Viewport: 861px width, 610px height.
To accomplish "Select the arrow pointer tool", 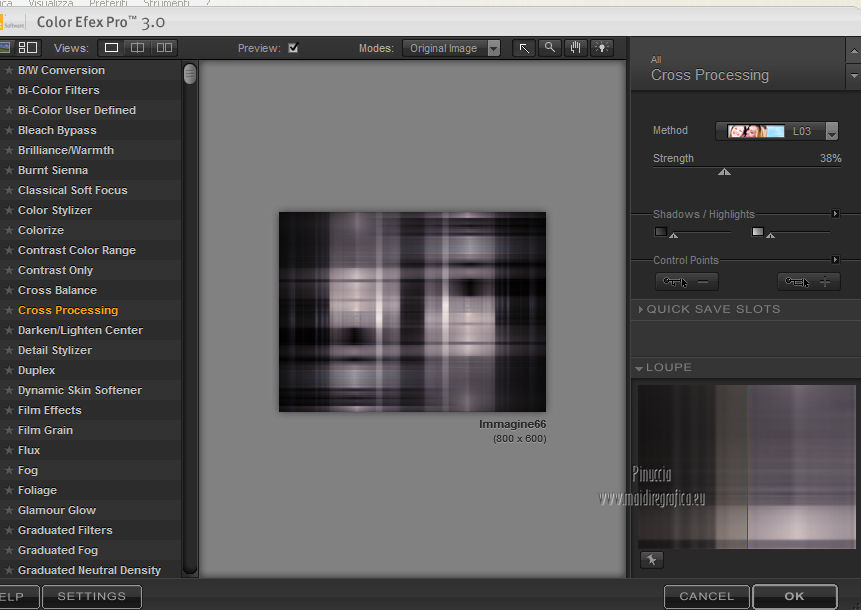I will 524,48.
